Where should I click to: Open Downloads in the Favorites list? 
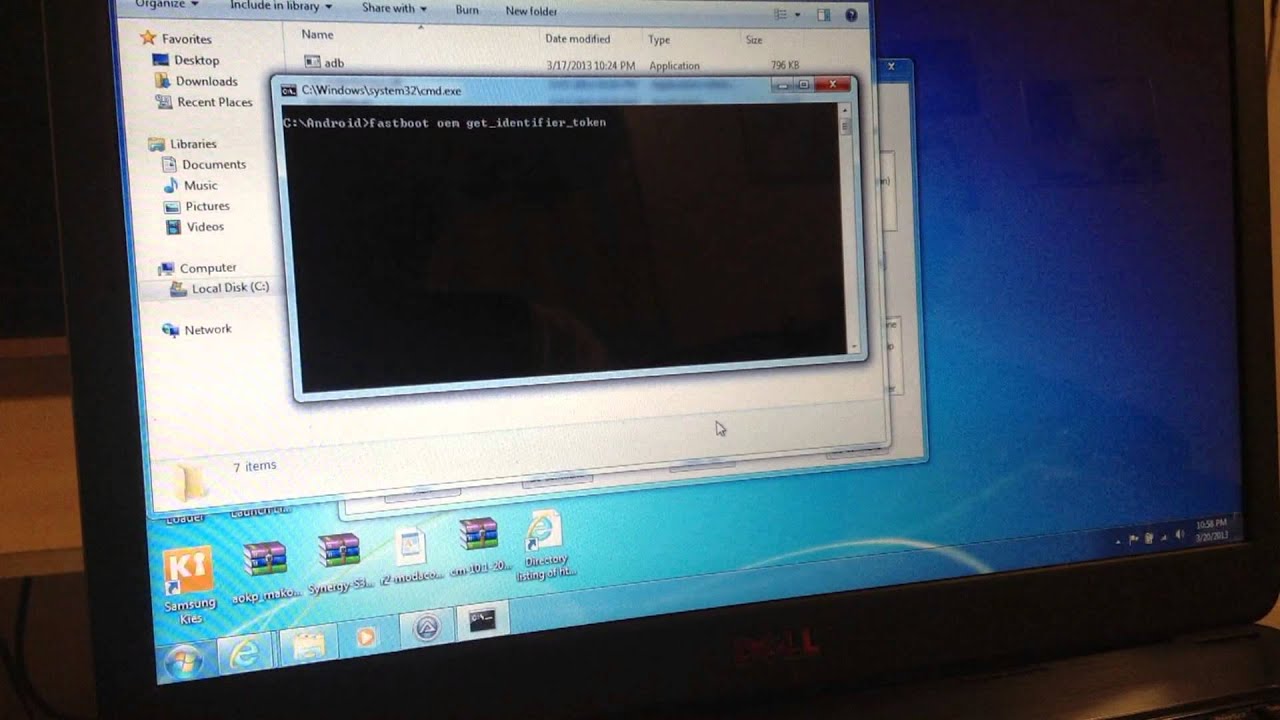(x=196, y=81)
